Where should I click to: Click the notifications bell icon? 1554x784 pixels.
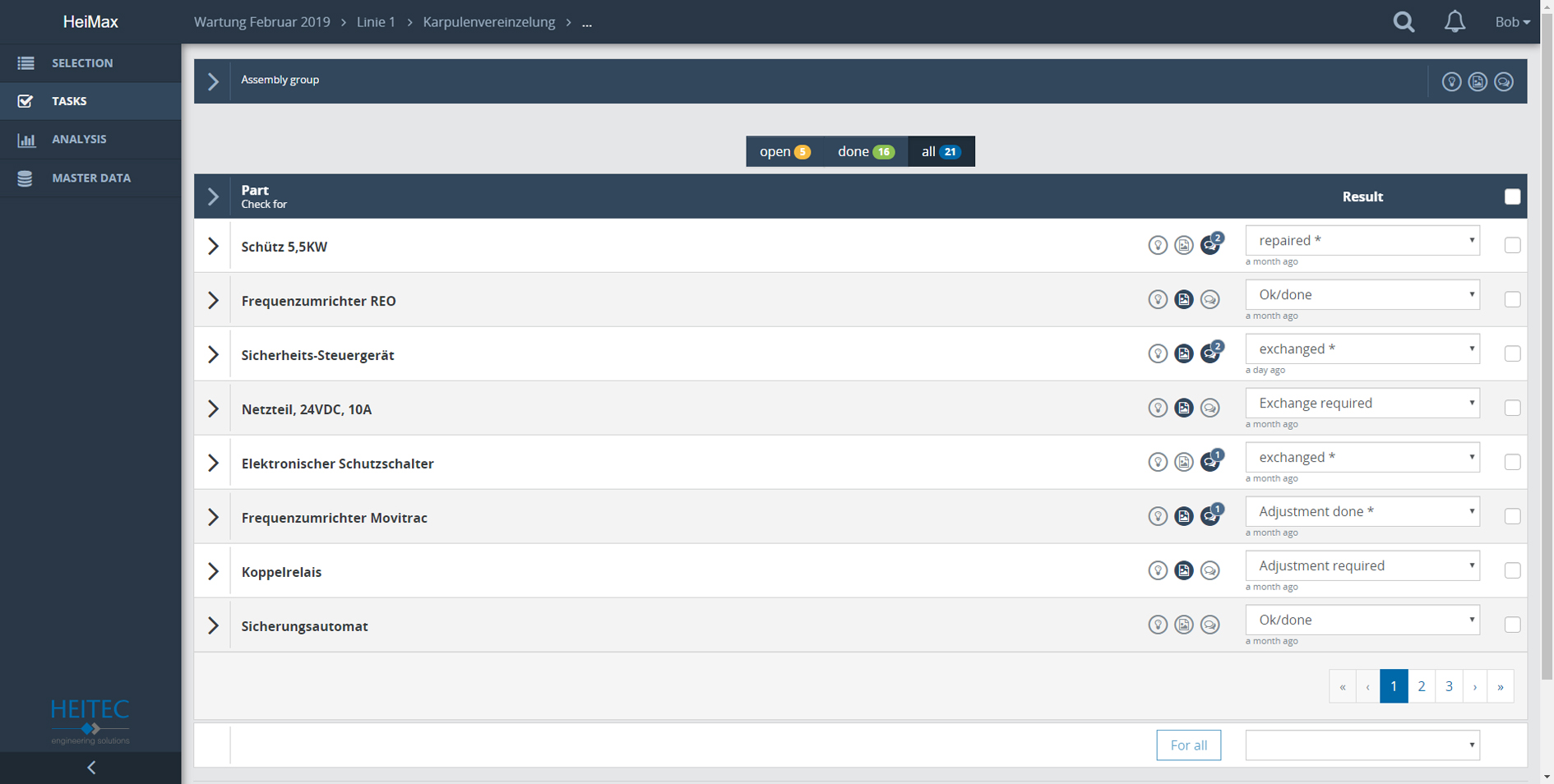(x=1455, y=22)
